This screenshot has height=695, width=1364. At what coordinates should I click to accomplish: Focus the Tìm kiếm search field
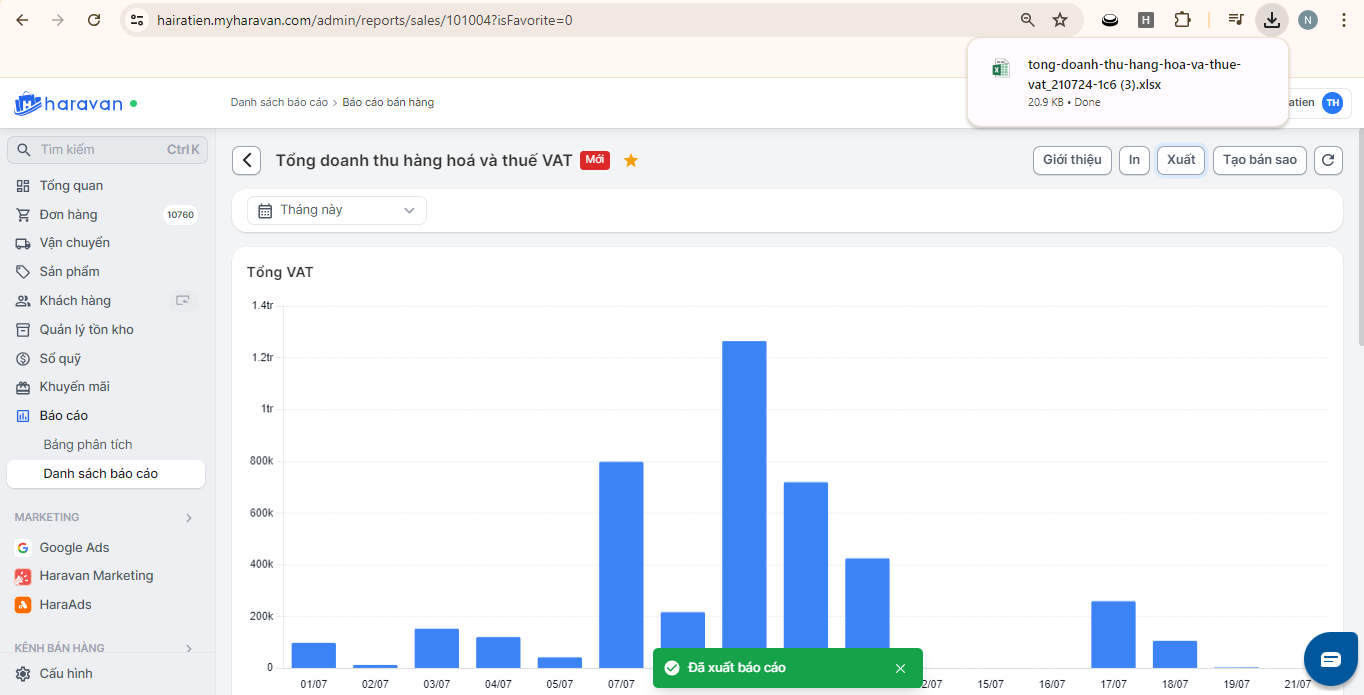pos(107,150)
